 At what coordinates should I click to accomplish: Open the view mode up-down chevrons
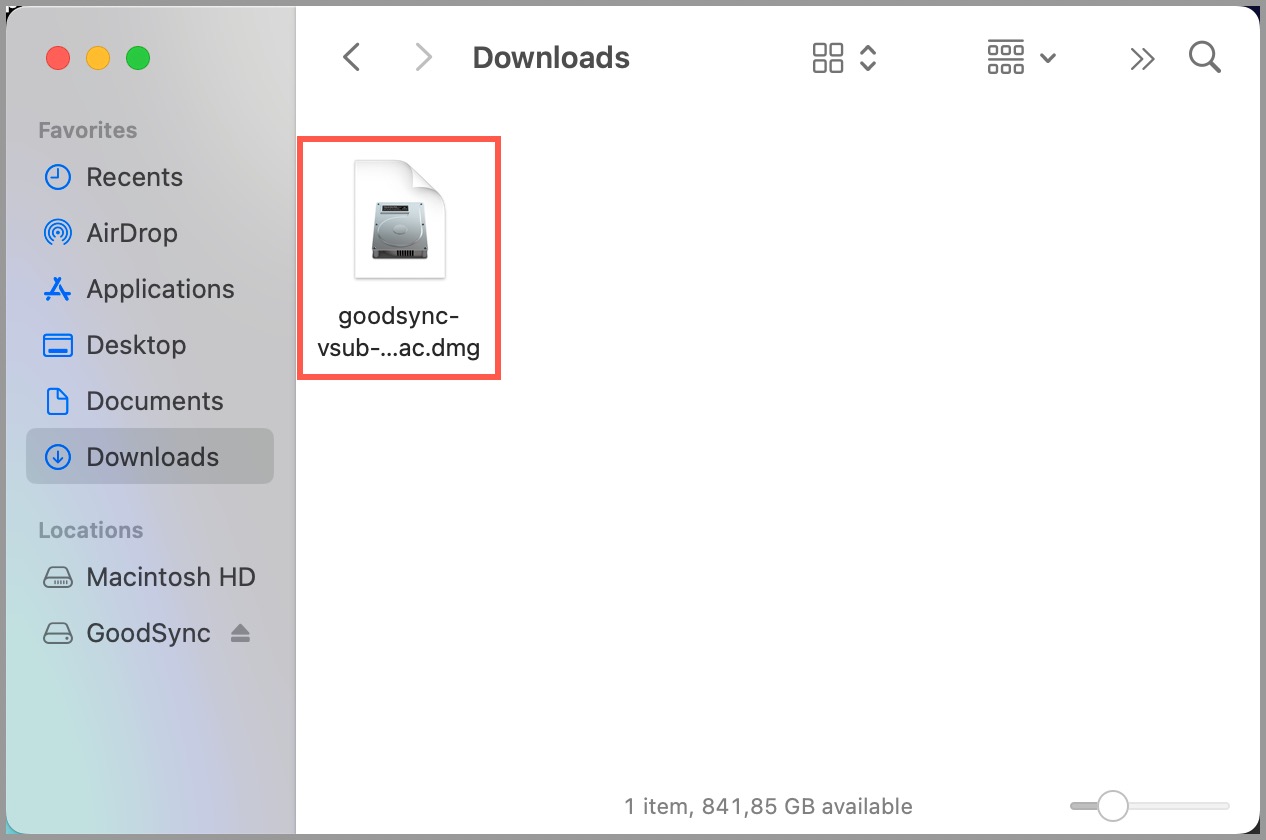(868, 57)
